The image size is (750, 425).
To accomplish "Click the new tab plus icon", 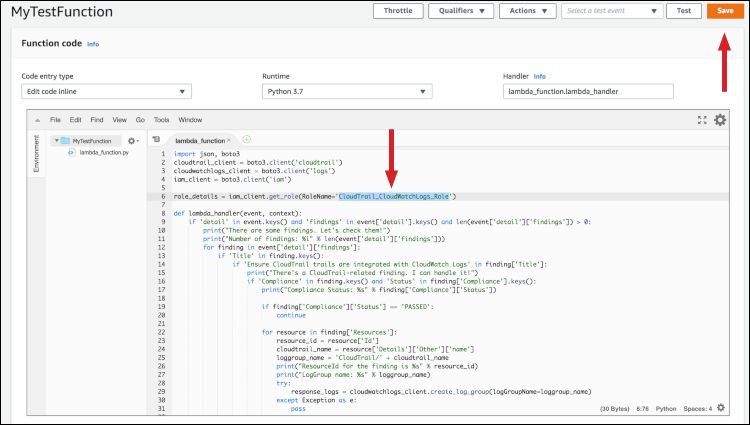I will tap(247, 140).
